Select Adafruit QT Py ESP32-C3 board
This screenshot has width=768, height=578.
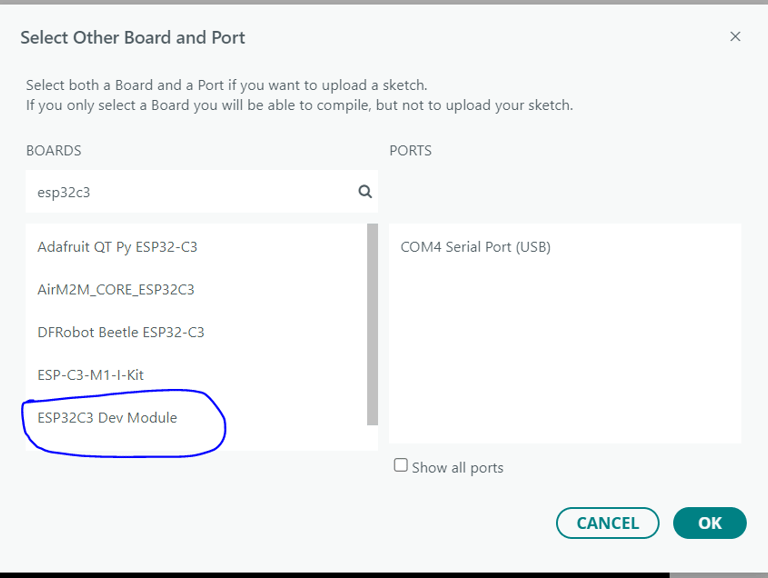point(117,246)
